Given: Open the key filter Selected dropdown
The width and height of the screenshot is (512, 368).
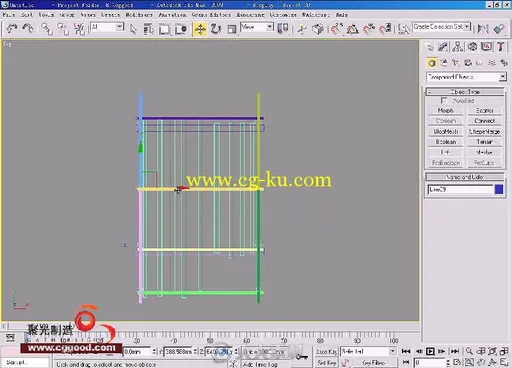Looking at the screenshot, I should (368, 351).
